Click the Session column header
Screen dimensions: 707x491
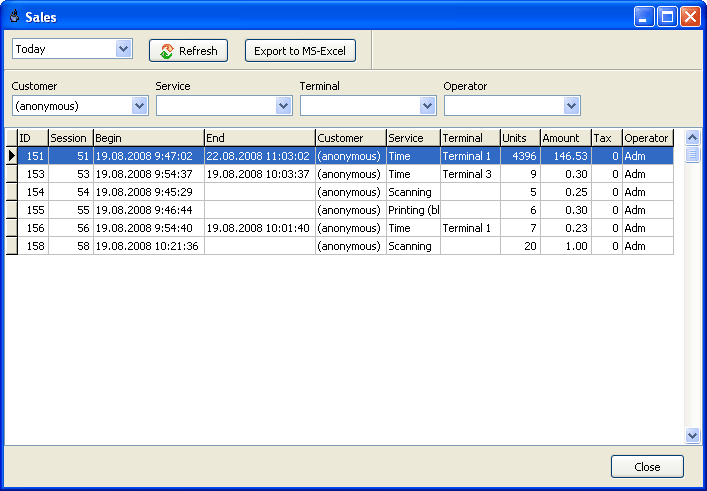(x=70, y=138)
